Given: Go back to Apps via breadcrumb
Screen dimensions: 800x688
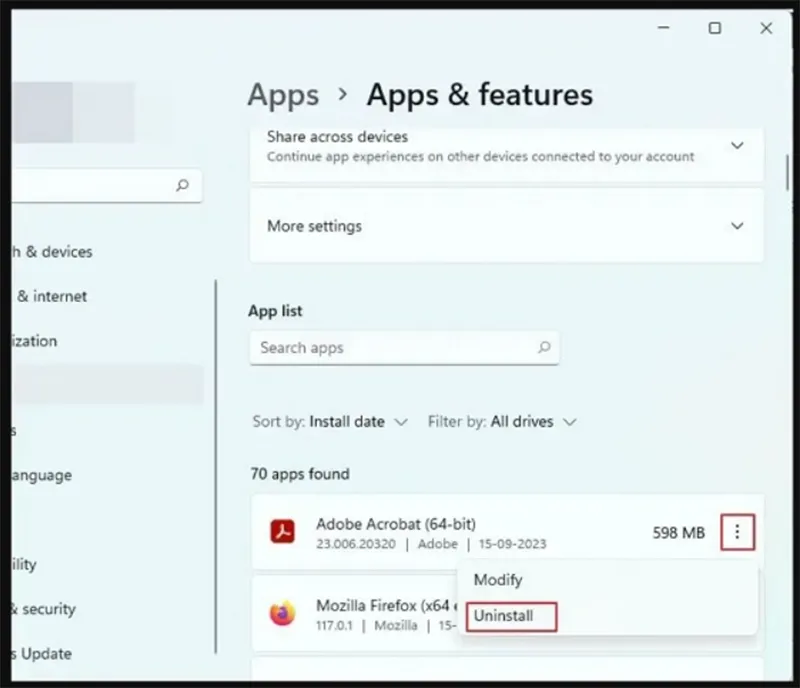Looking at the screenshot, I should pyautogui.click(x=283, y=95).
